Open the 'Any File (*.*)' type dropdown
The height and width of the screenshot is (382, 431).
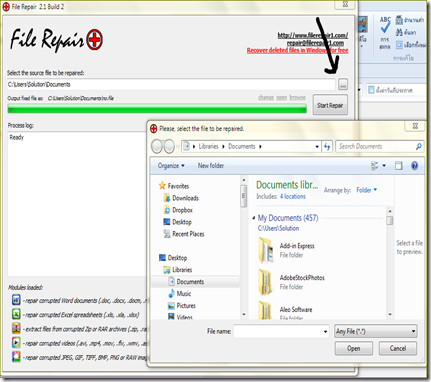(x=376, y=331)
